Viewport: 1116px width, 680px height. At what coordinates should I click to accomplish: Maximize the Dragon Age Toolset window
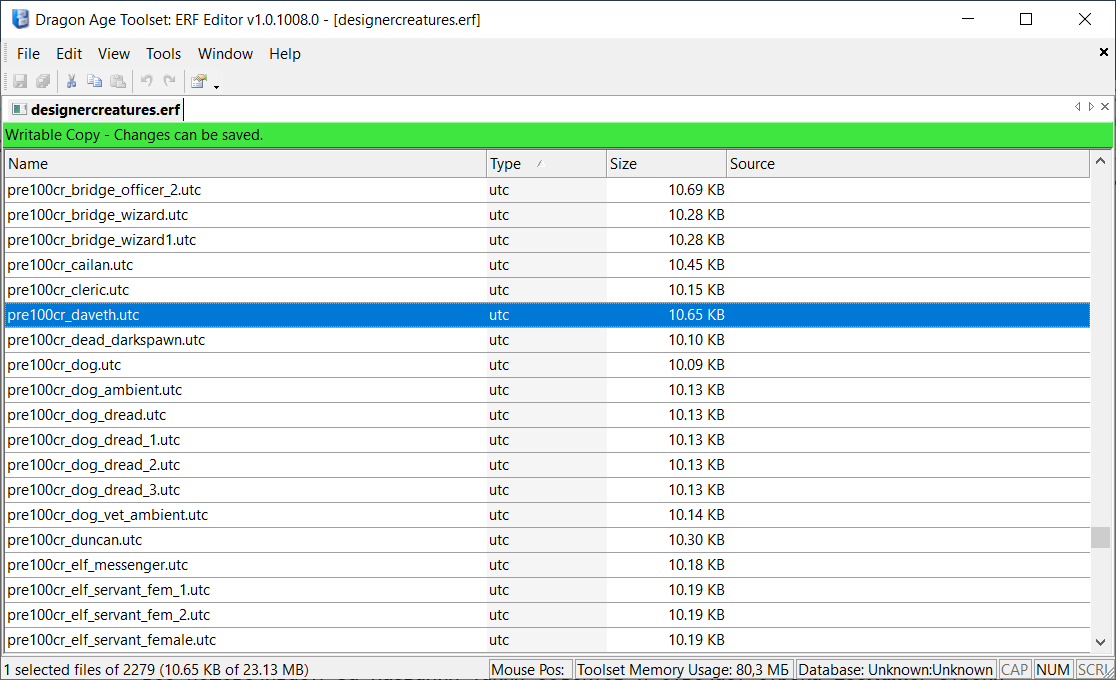click(x=1026, y=19)
